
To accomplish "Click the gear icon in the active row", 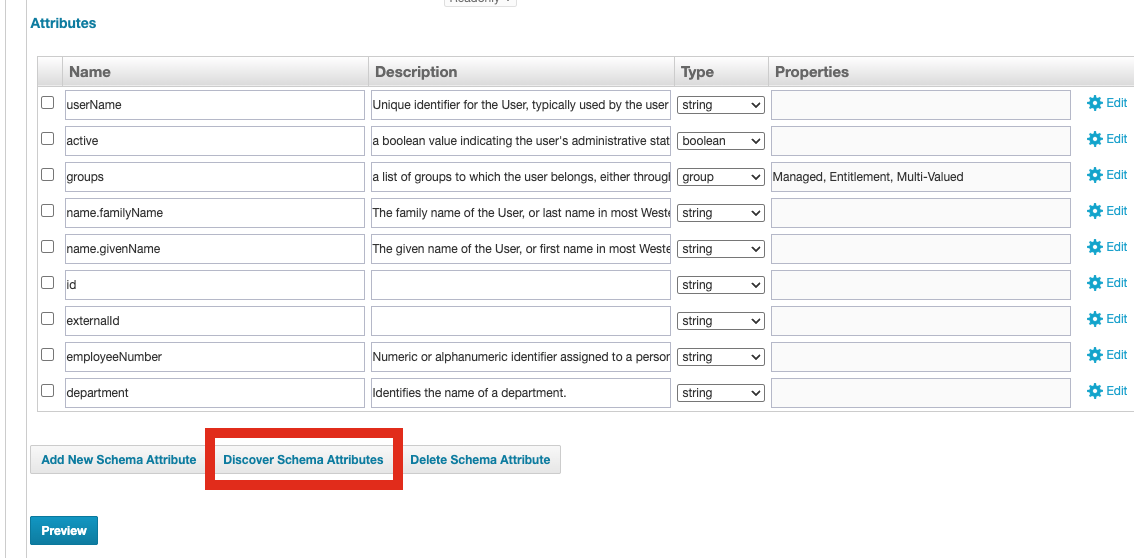I will click(1094, 139).
